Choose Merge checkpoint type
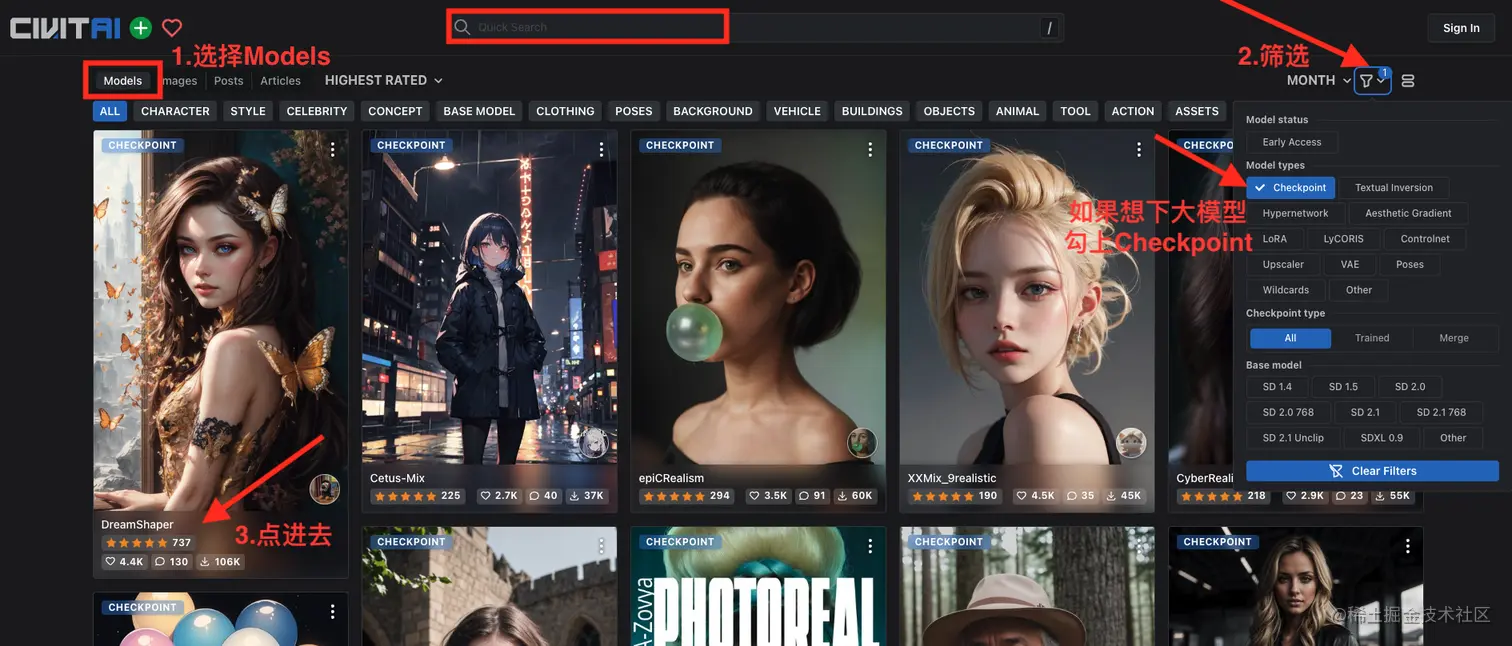1512x646 pixels. pyautogui.click(x=1454, y=338)
